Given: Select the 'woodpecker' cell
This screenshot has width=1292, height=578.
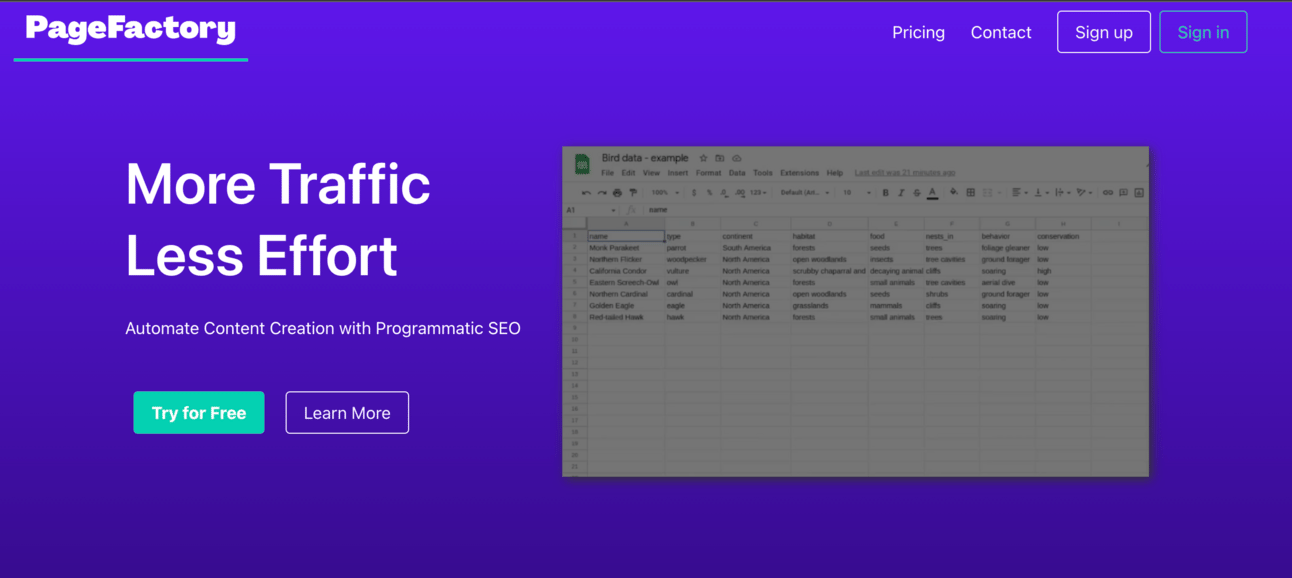Looking at the screenshot, I should (x=691, y=259).
